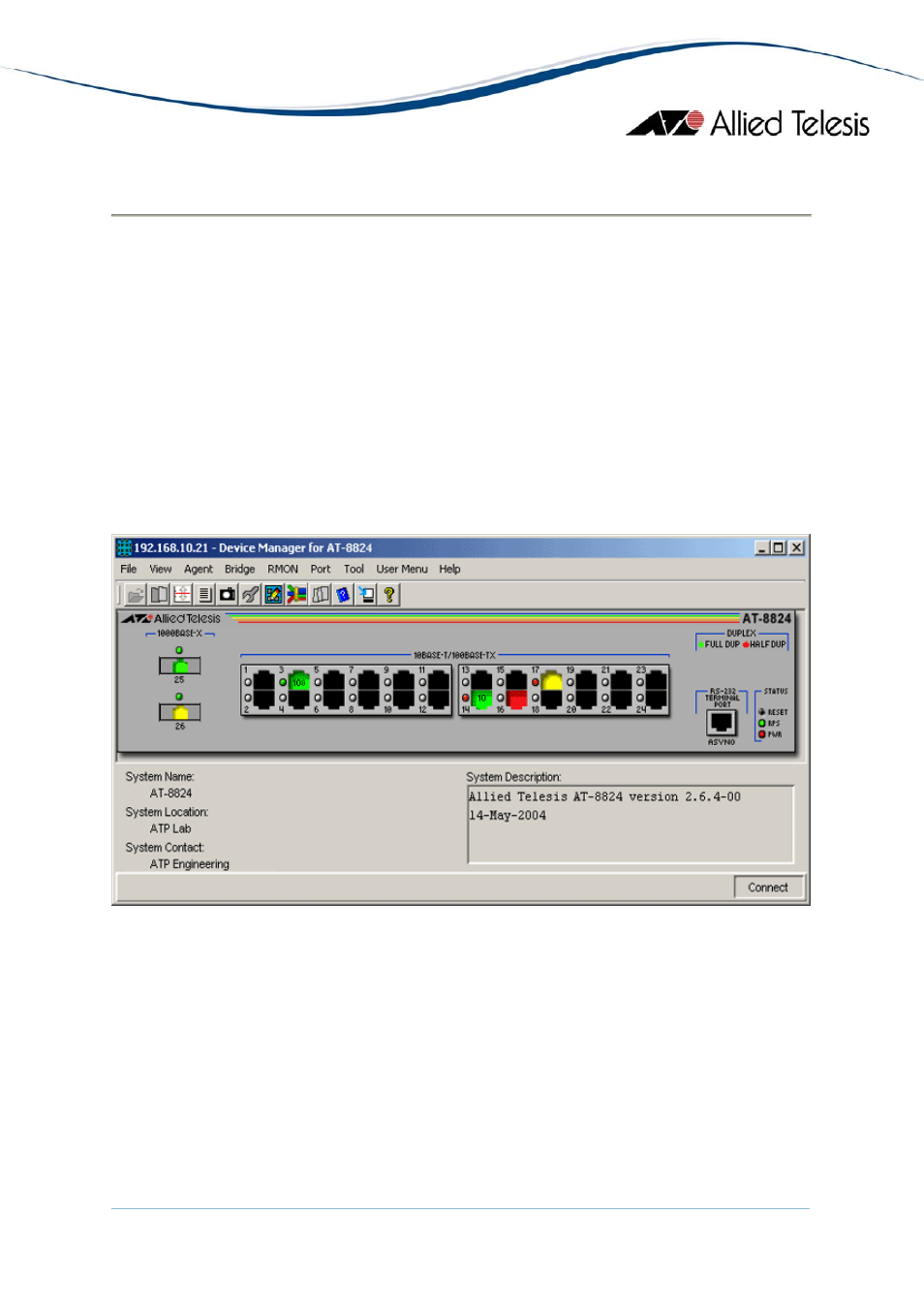Click the RPS status LED
Screen dimensions: 924x1308
click(762, 723)
